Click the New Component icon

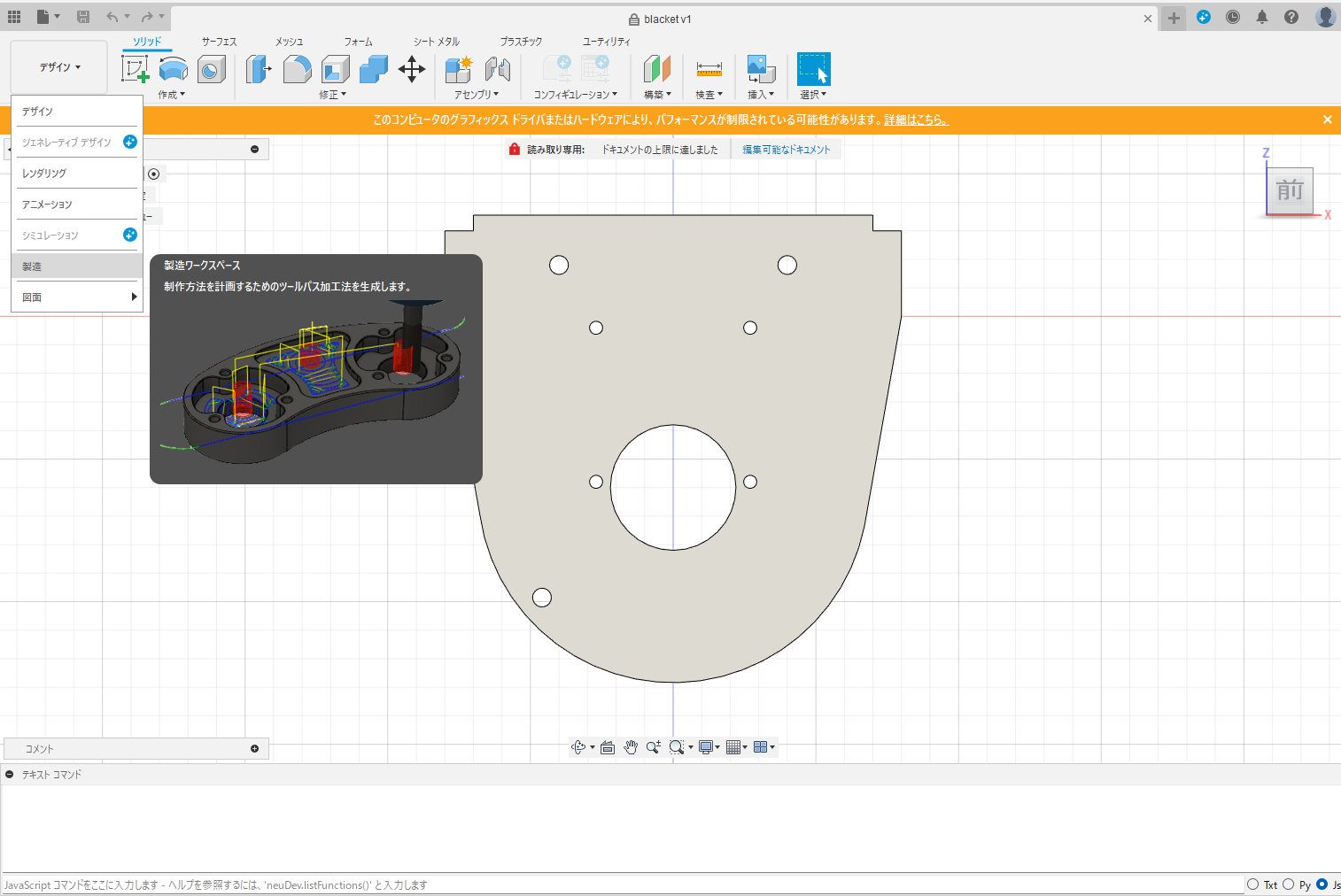pos(459,69)
